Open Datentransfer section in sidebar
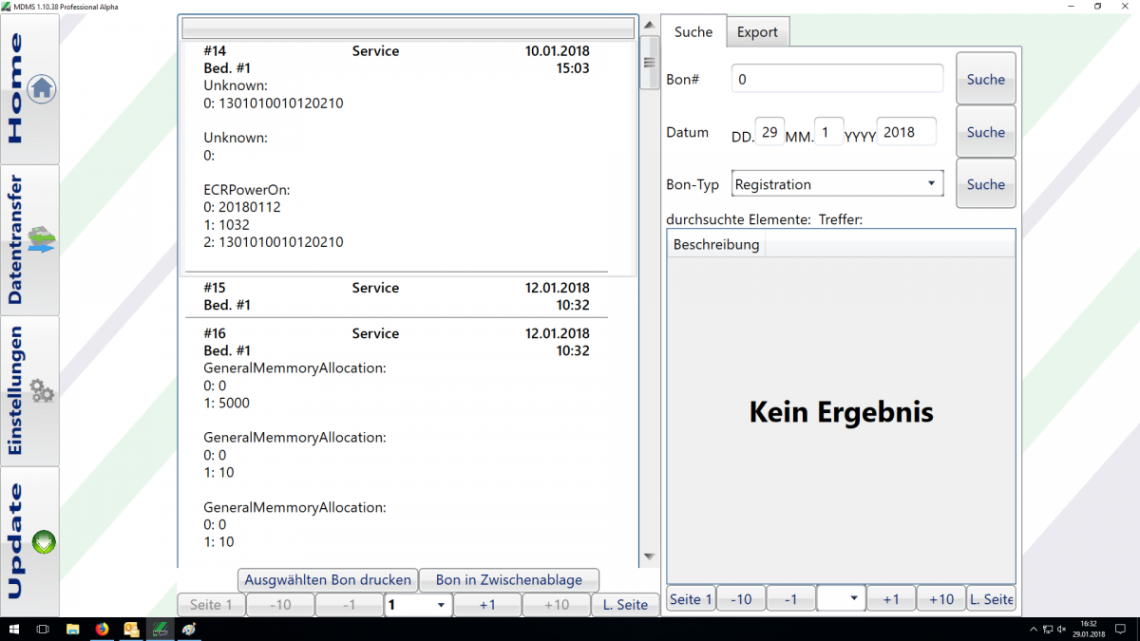Image resolution: width=1140 pixels, height=641 pixels. point(31,240)
